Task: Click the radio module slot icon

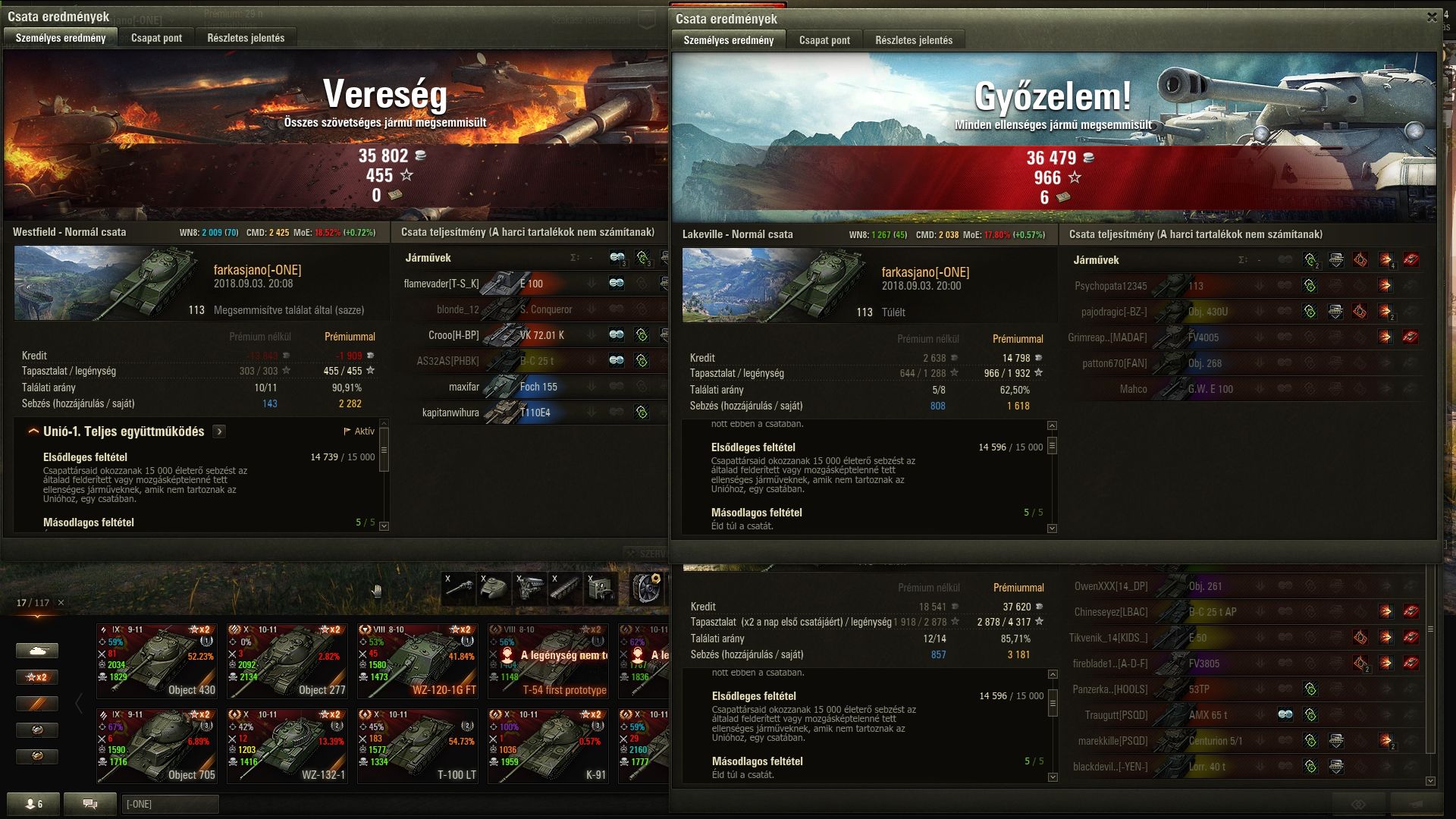Action: coord(601,588)
